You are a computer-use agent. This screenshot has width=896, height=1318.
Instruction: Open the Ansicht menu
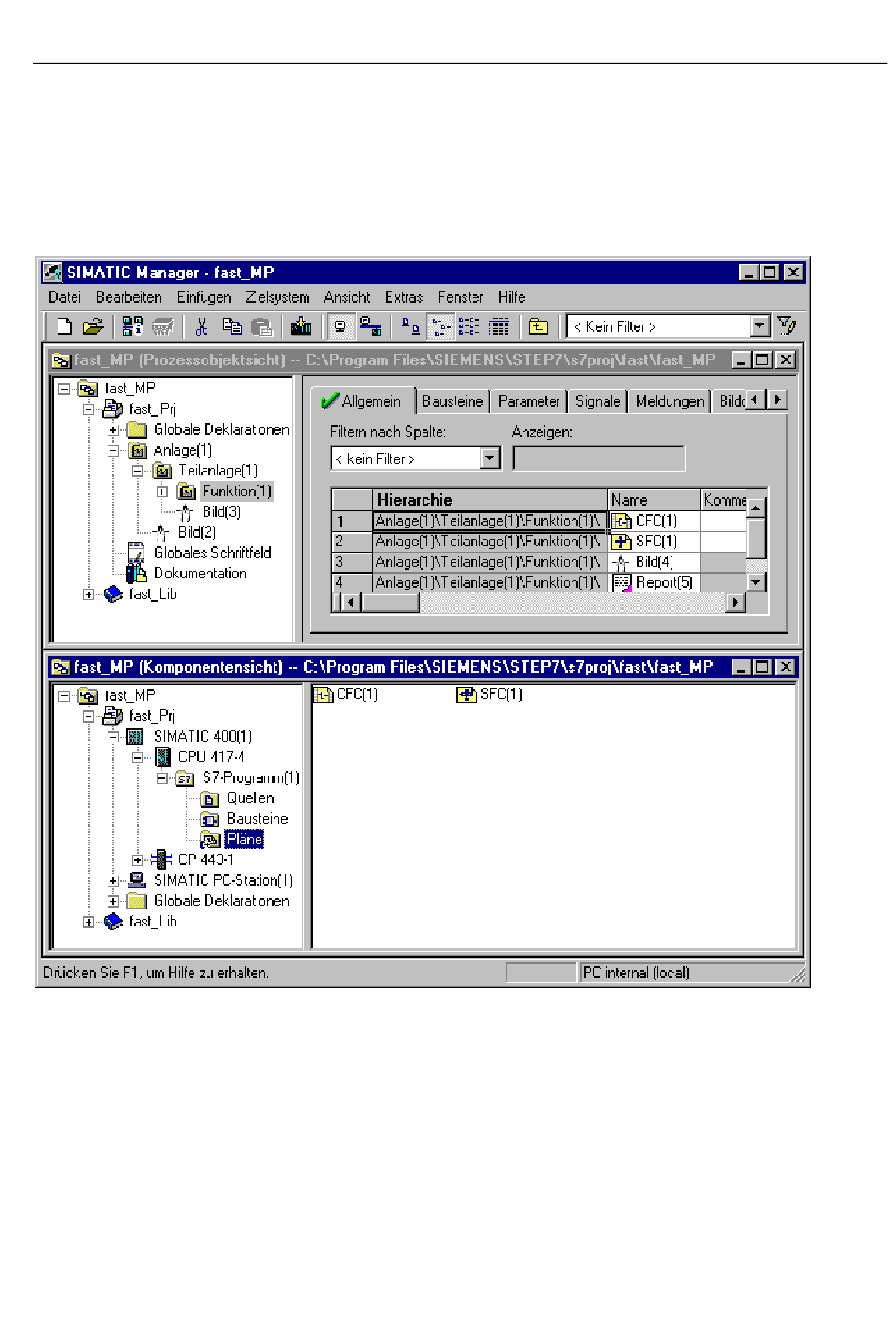347,297
